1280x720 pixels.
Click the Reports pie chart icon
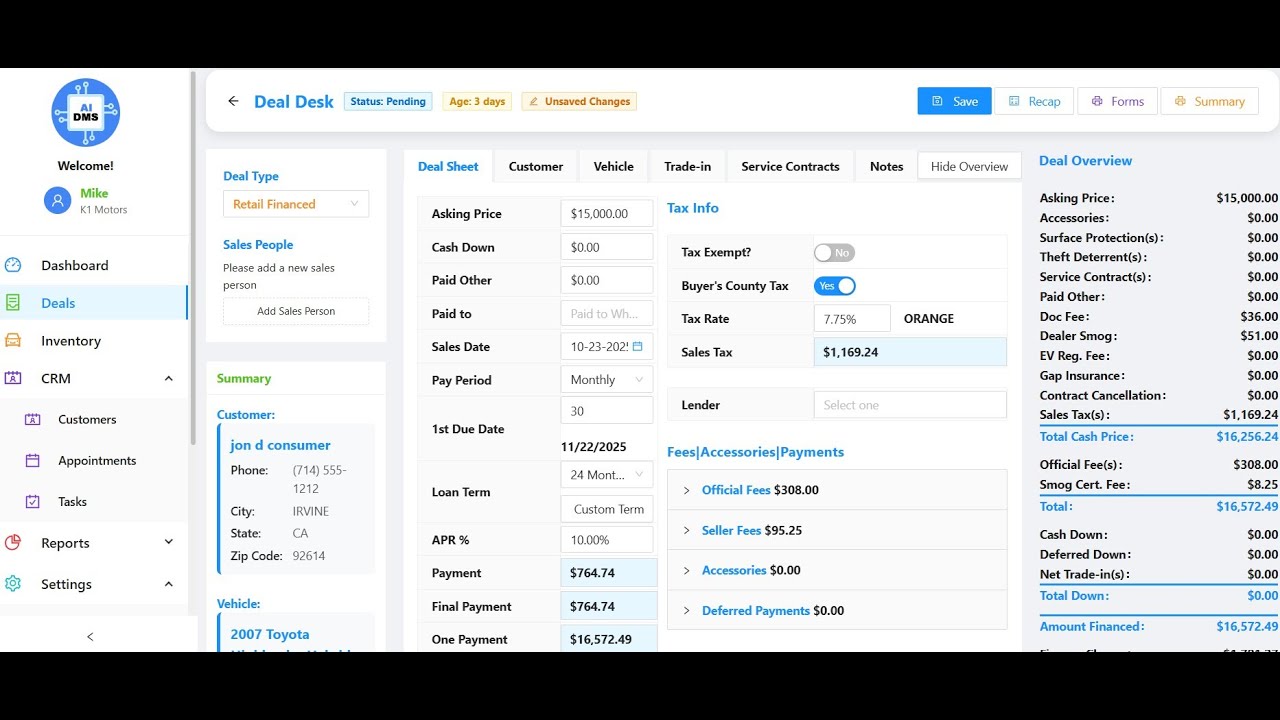pos(13,543)
